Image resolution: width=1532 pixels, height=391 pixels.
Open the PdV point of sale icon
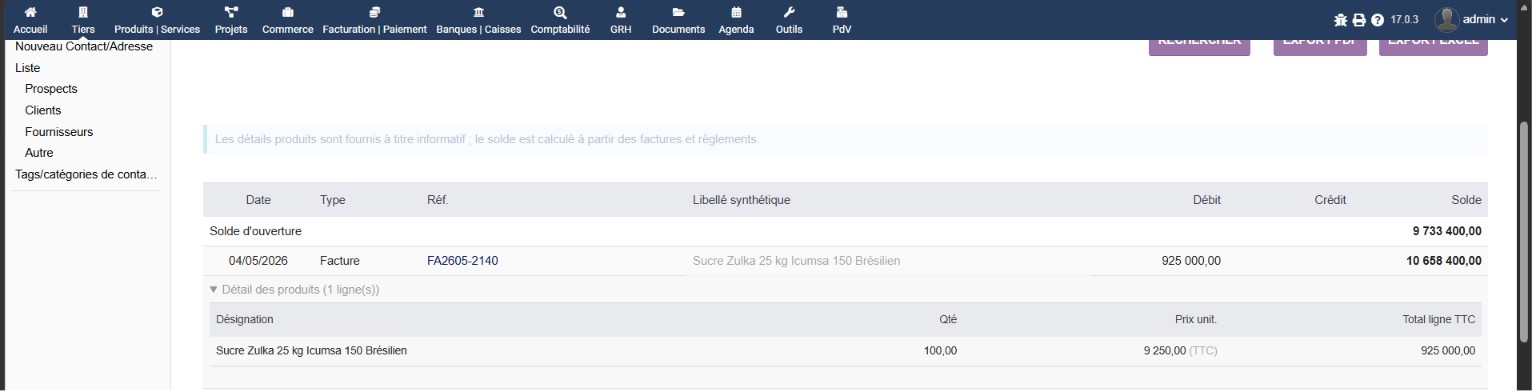(x=841, y=12)
